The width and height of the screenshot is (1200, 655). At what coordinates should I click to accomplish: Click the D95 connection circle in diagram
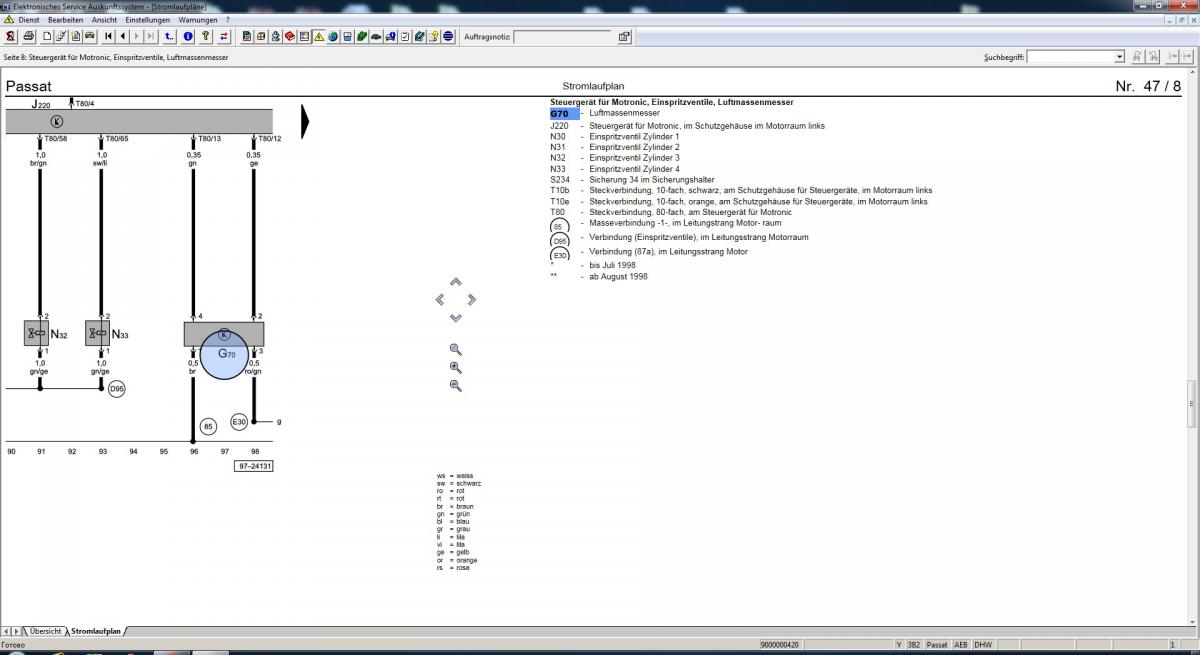[x=116, y=388]
